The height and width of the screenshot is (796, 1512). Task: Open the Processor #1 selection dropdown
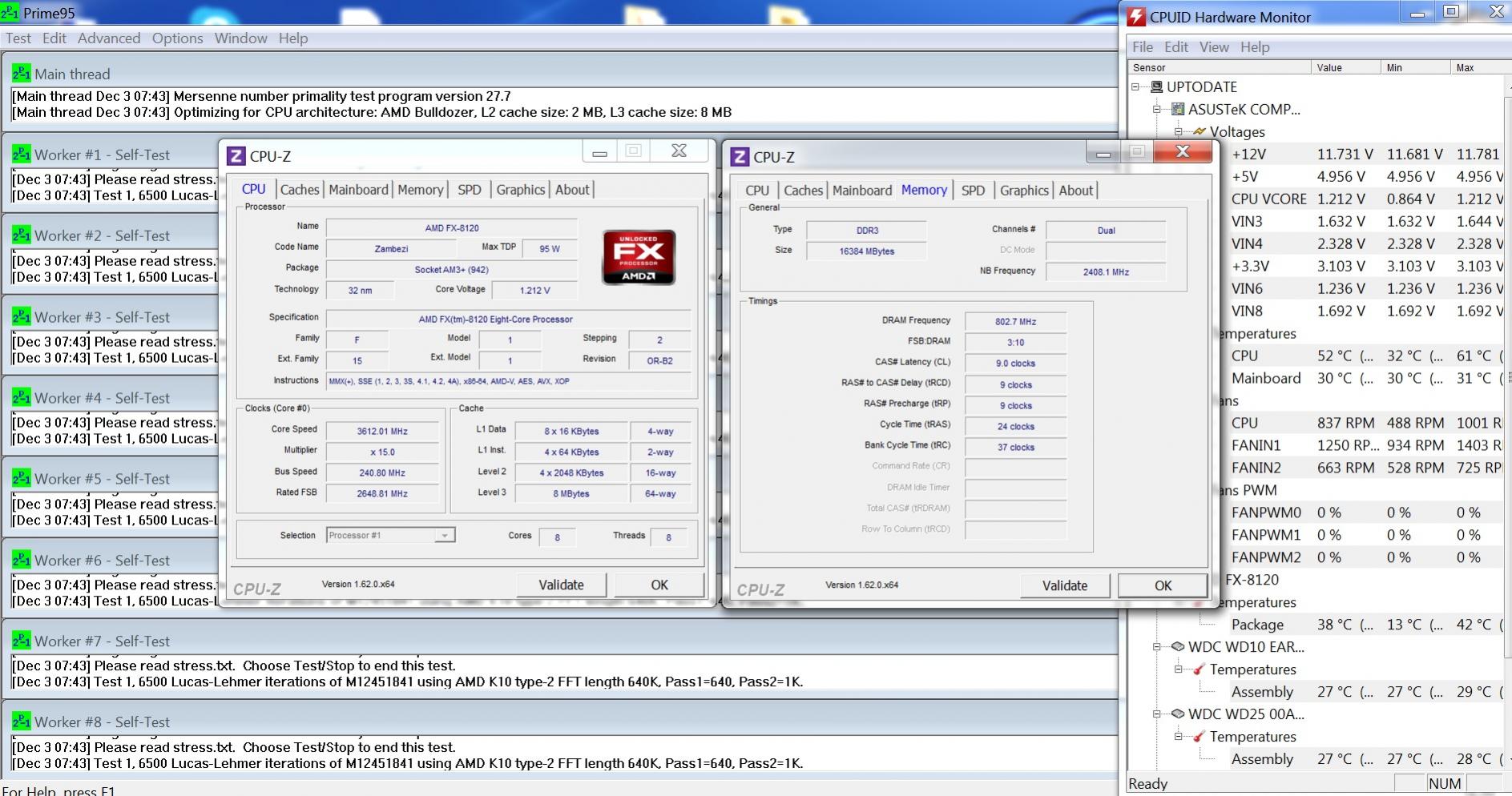(x=444, y=535)
